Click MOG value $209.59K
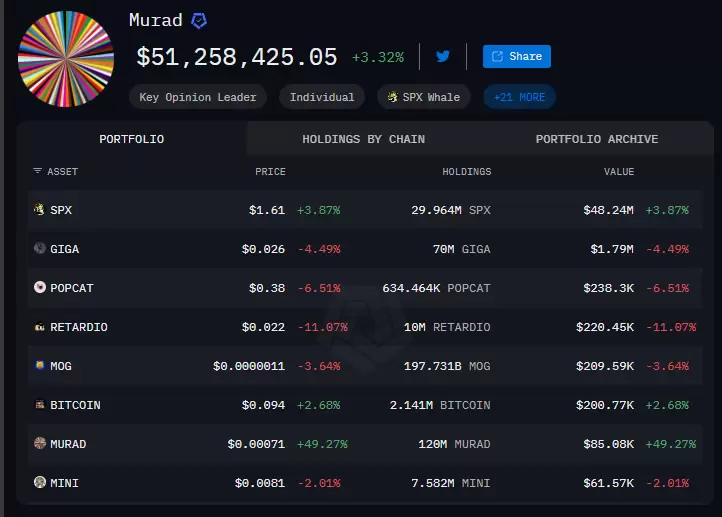 coord(605,366)
